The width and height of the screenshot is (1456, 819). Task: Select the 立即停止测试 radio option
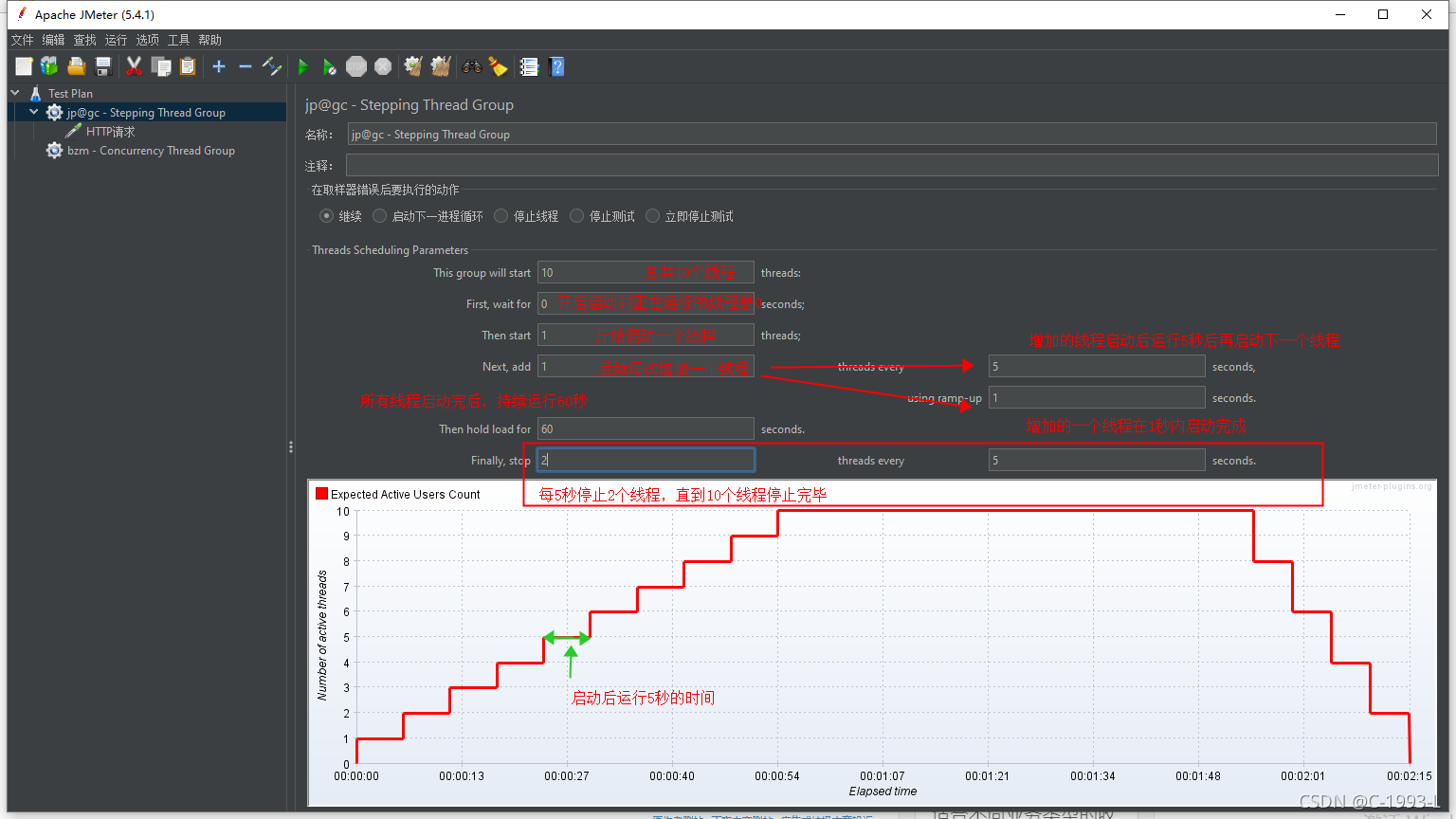pyautogui.click(x=652, y=216)
